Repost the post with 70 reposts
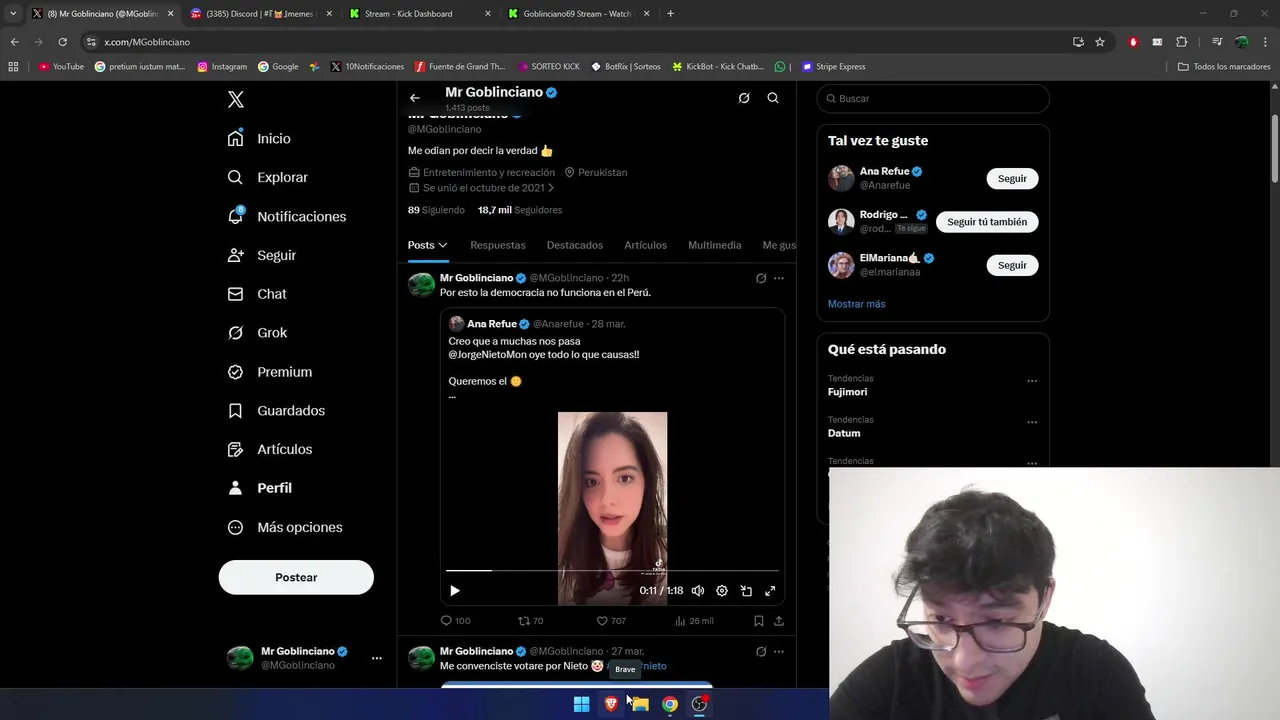The width and height of the screenshot is (1280, 720). point(530,621)
